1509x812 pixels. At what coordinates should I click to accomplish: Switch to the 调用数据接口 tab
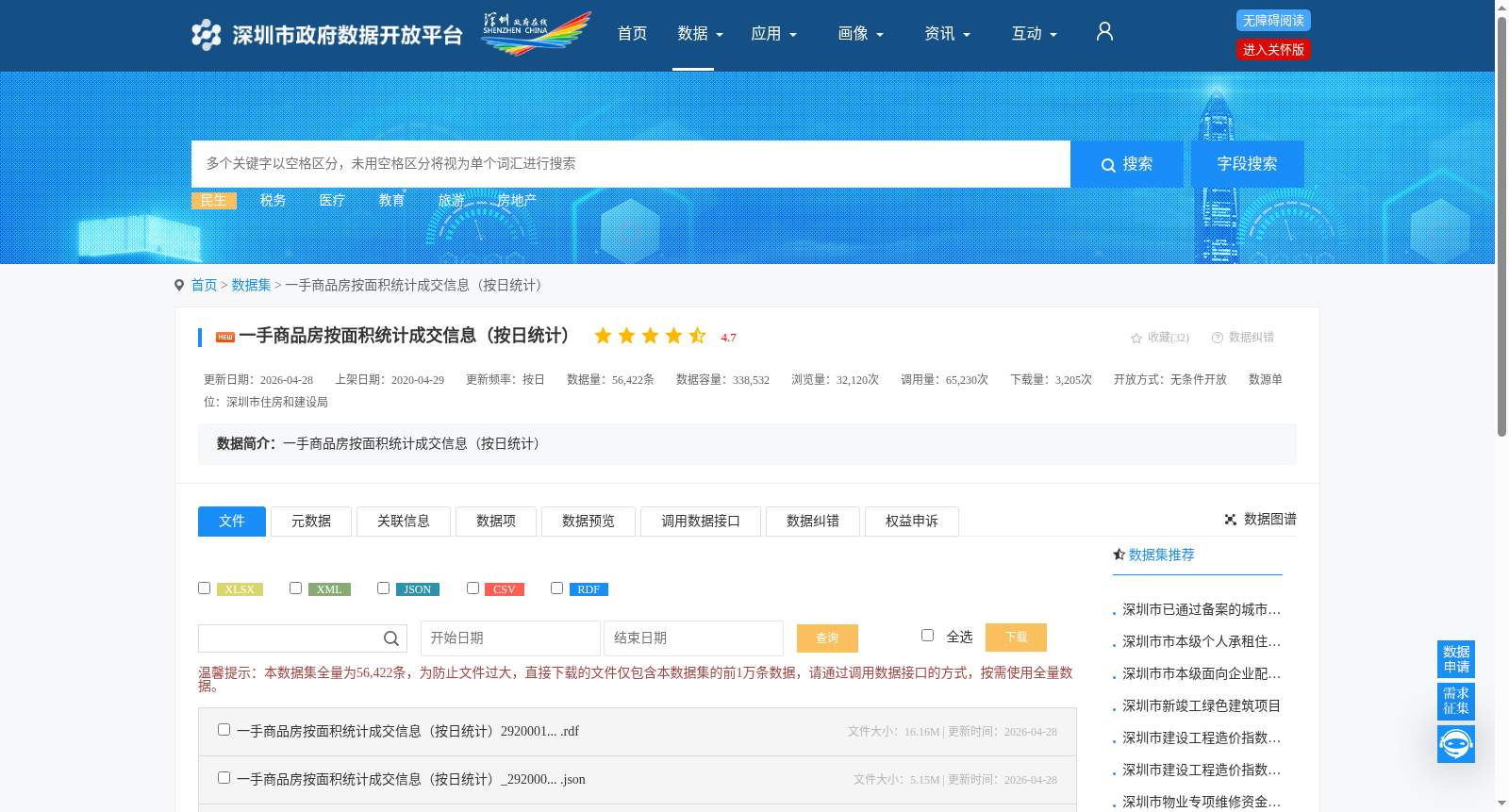pos(701,522)
